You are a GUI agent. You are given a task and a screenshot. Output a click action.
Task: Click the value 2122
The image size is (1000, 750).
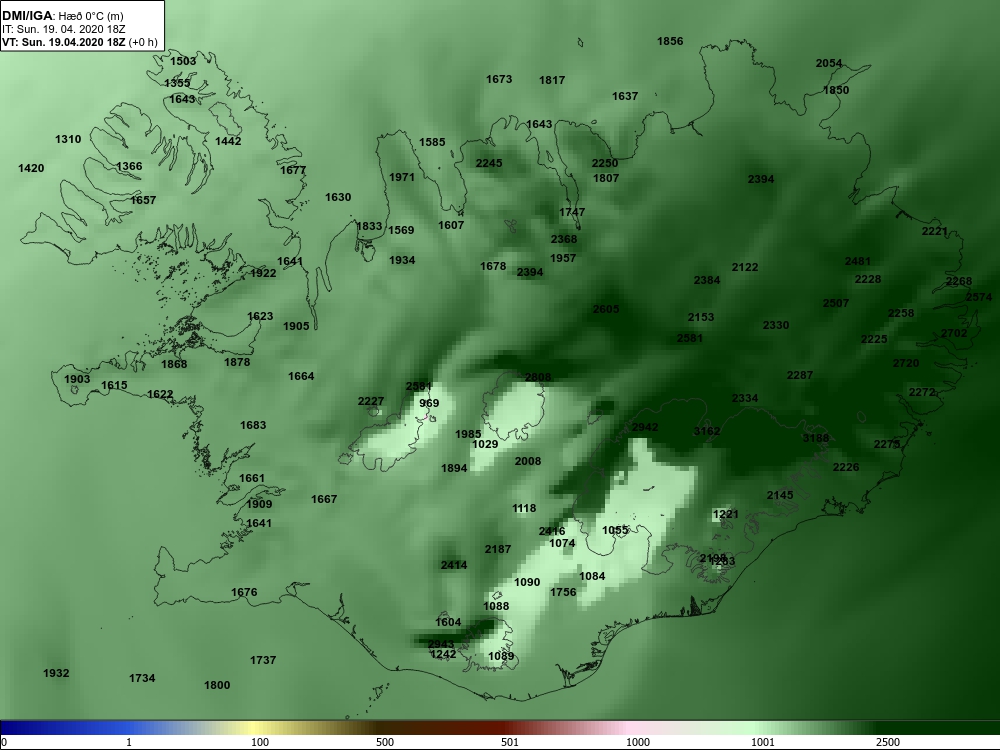pos(745,268)
